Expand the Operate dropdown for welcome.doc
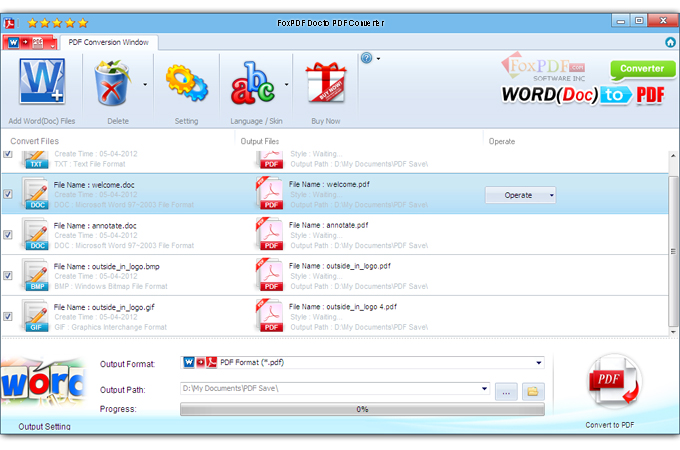Viewport: 680px width, 450px height. (x=551, y=195)
